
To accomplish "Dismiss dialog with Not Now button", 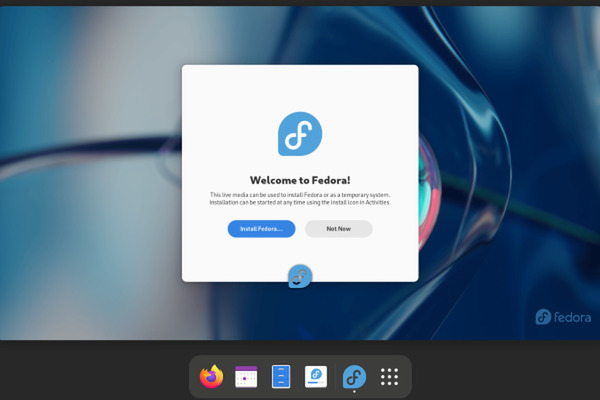I will [338, 229].
